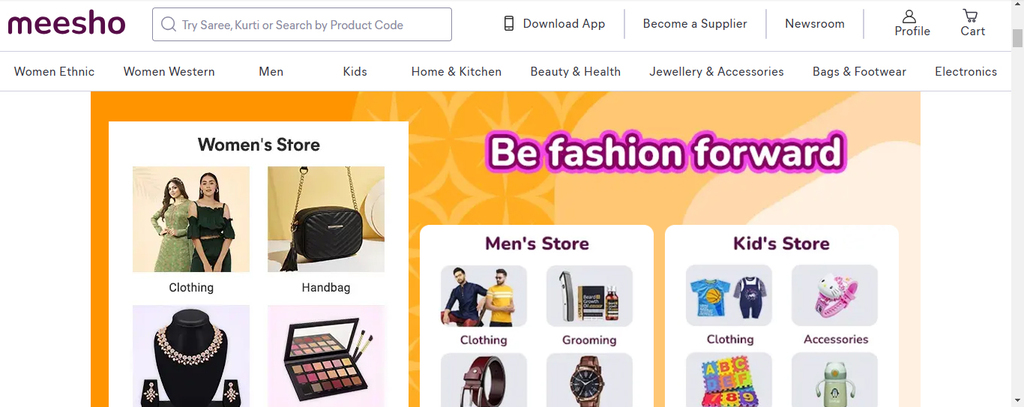Viewport: 1024px width, 407px height.
Task: Click the Download App phone icon
Action: click(509, 23)
